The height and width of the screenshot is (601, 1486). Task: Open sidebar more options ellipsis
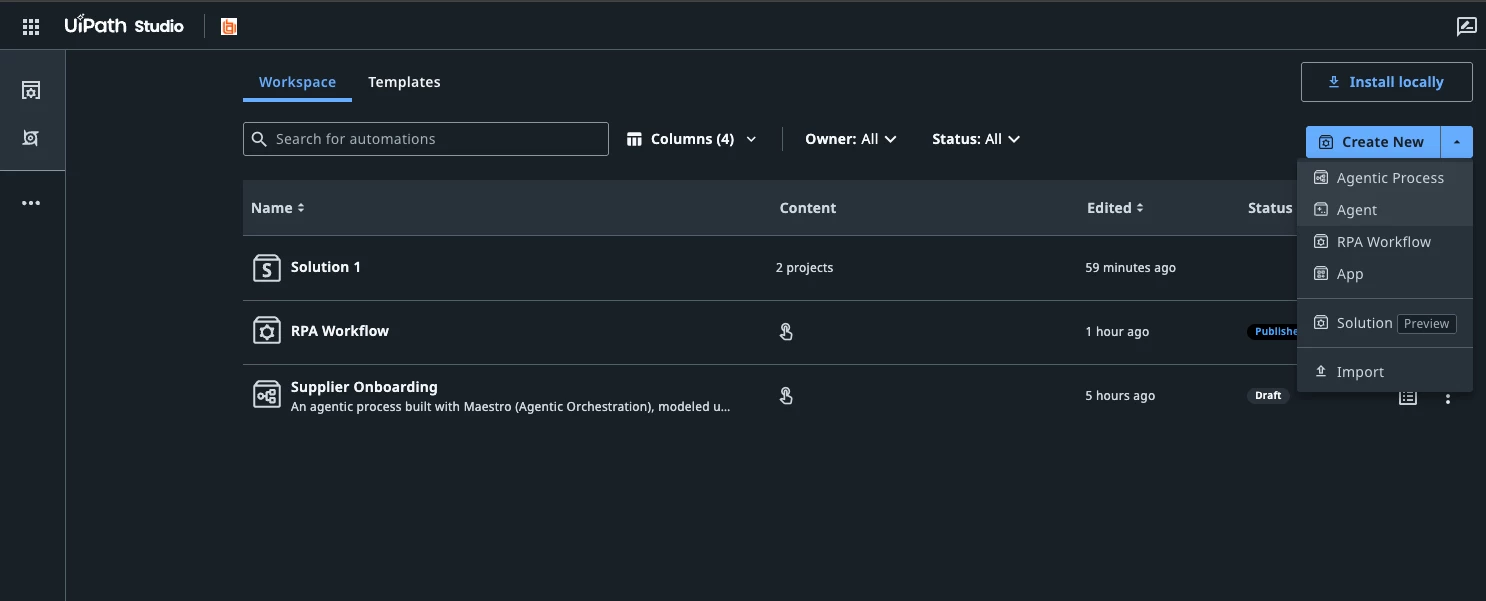click(x=31, y=203)
